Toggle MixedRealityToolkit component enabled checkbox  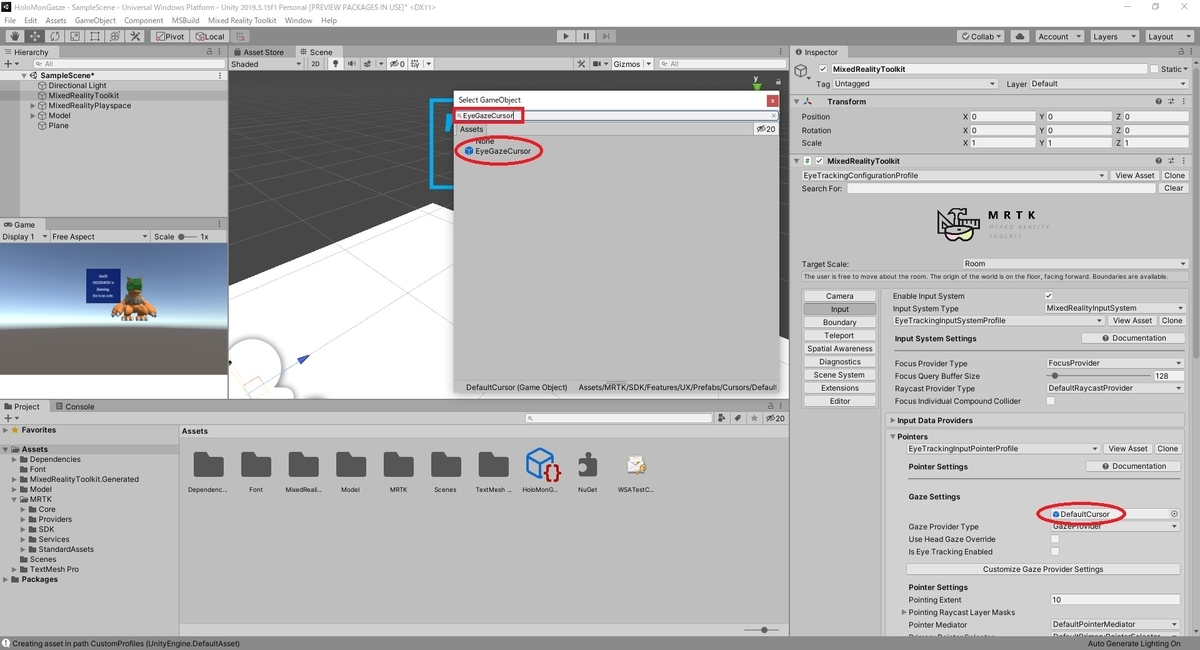coord(820,160)
